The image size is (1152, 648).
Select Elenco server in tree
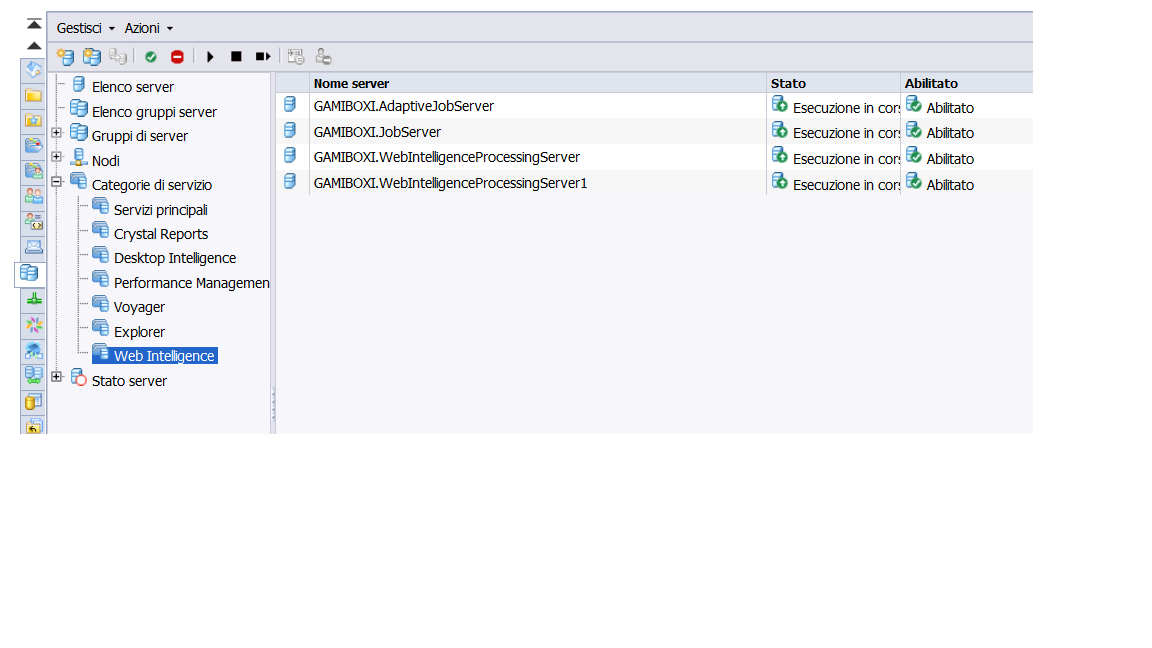[132, 87]
